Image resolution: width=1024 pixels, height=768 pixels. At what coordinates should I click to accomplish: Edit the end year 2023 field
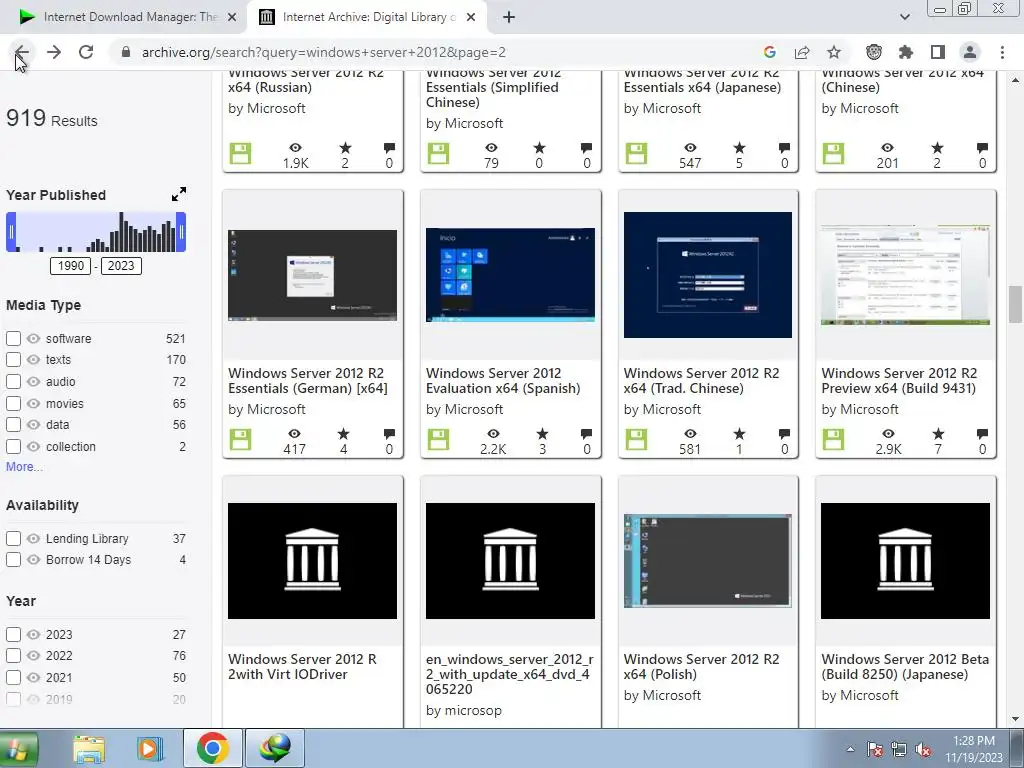pos(121,266)
